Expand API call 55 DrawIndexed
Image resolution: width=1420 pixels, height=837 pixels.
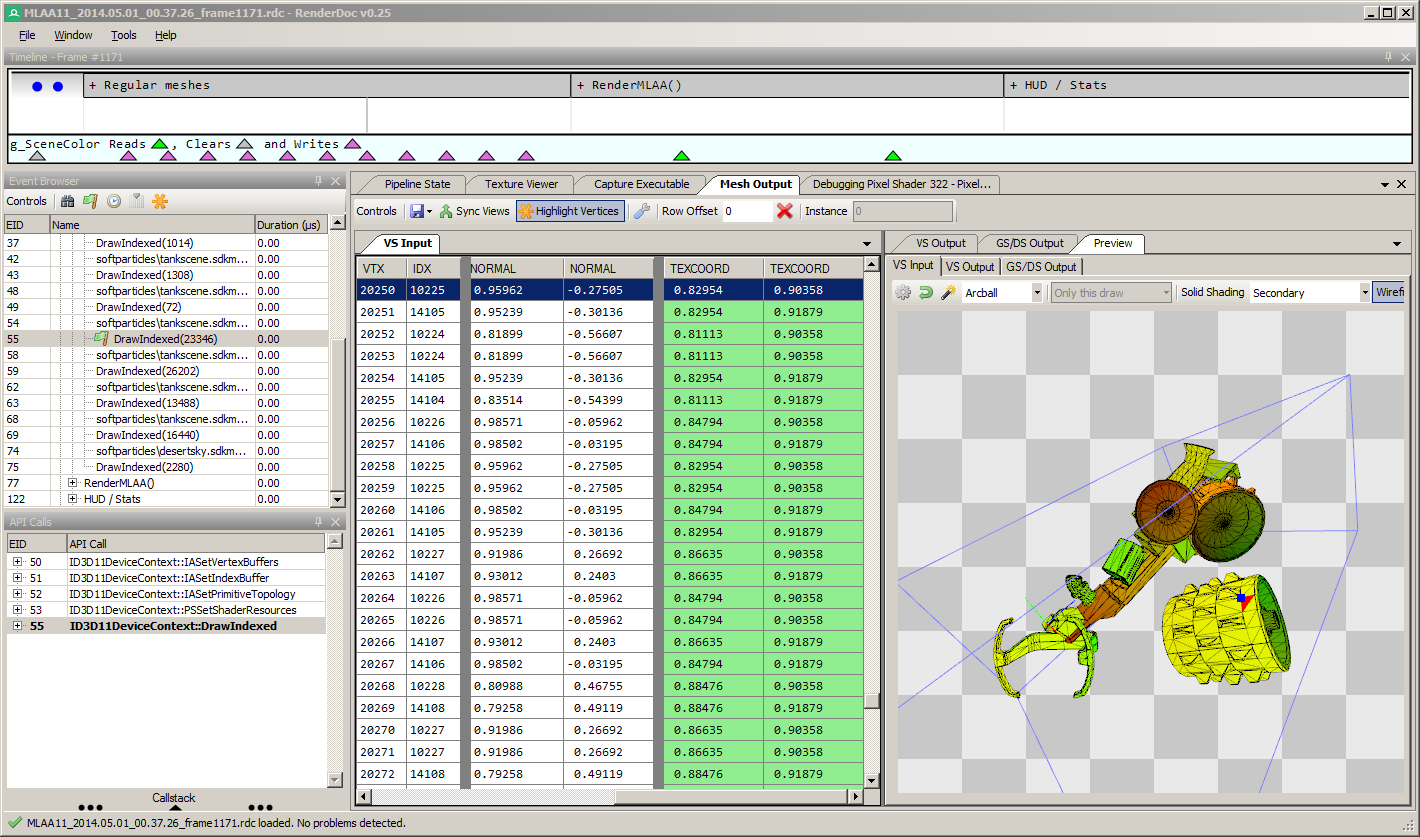click(x=17, y=626)
